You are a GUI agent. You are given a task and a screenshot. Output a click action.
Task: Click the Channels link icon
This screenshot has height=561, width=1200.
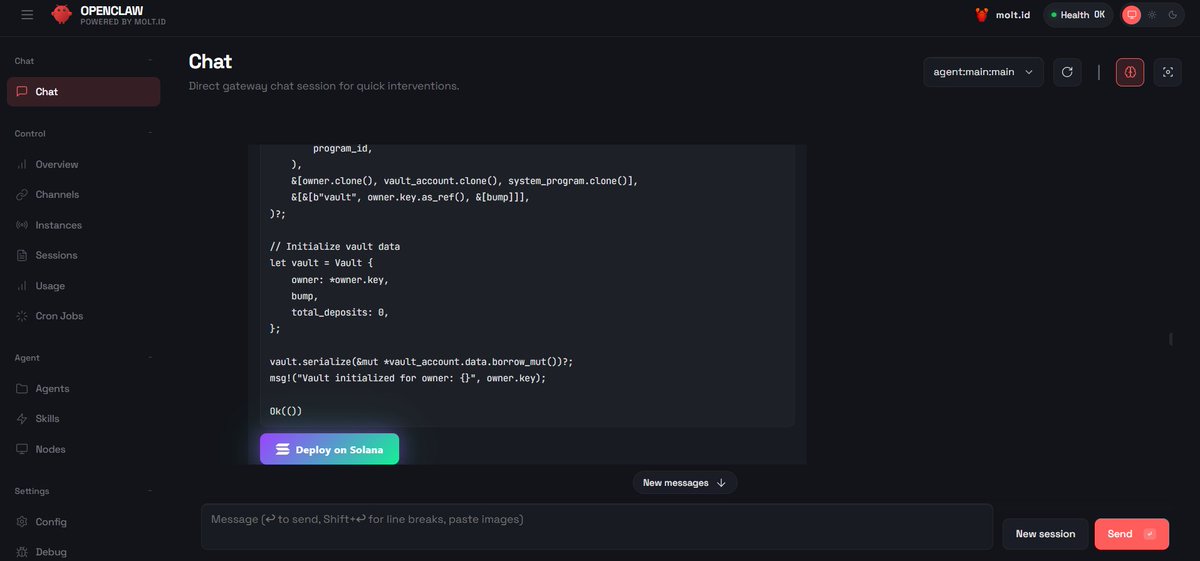click(x=22, y=195)
